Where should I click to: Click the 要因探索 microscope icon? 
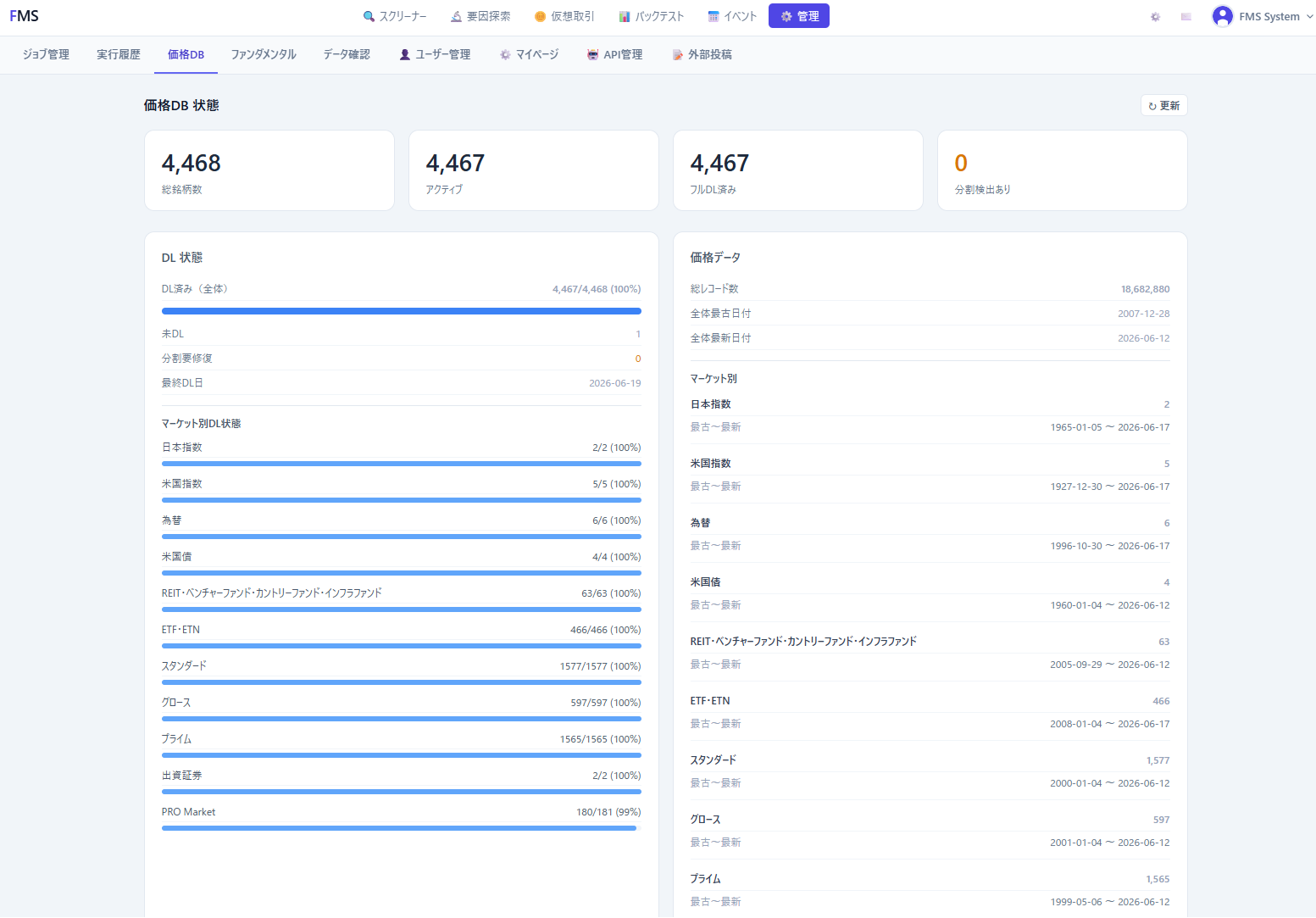click(456, 16)
